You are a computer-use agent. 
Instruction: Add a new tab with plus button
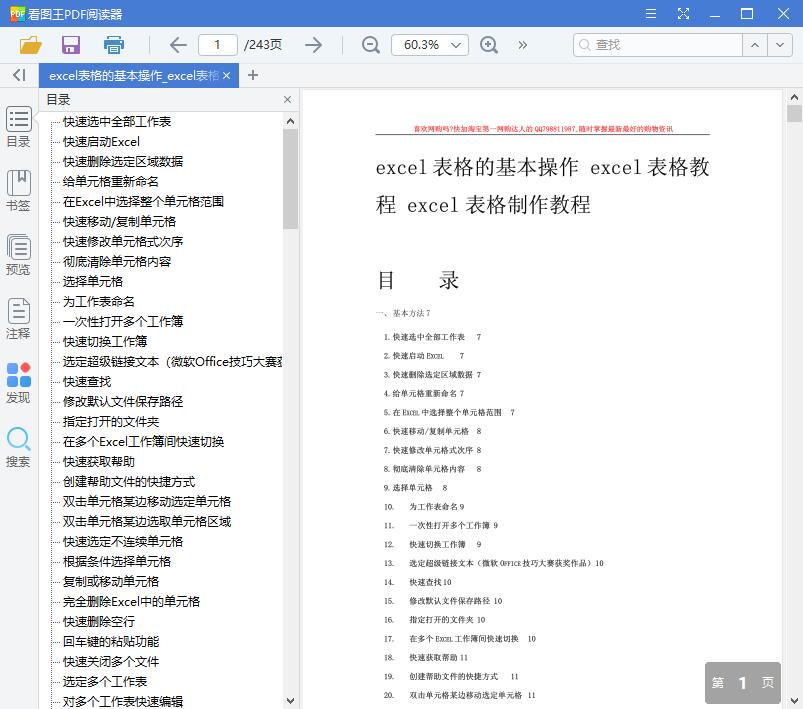pyautogui.click(x=252, y=75)
